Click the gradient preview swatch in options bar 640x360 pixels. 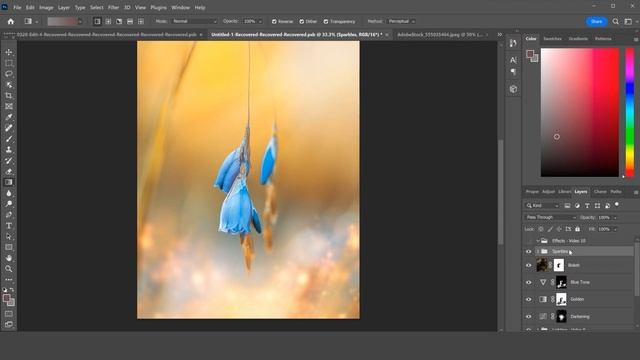(62, 21)
